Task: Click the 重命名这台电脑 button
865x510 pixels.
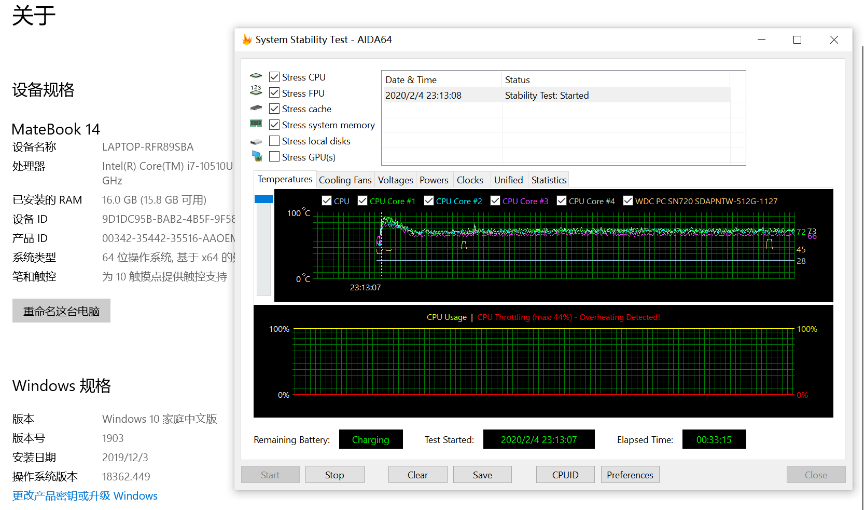Action: coord(61,311)
